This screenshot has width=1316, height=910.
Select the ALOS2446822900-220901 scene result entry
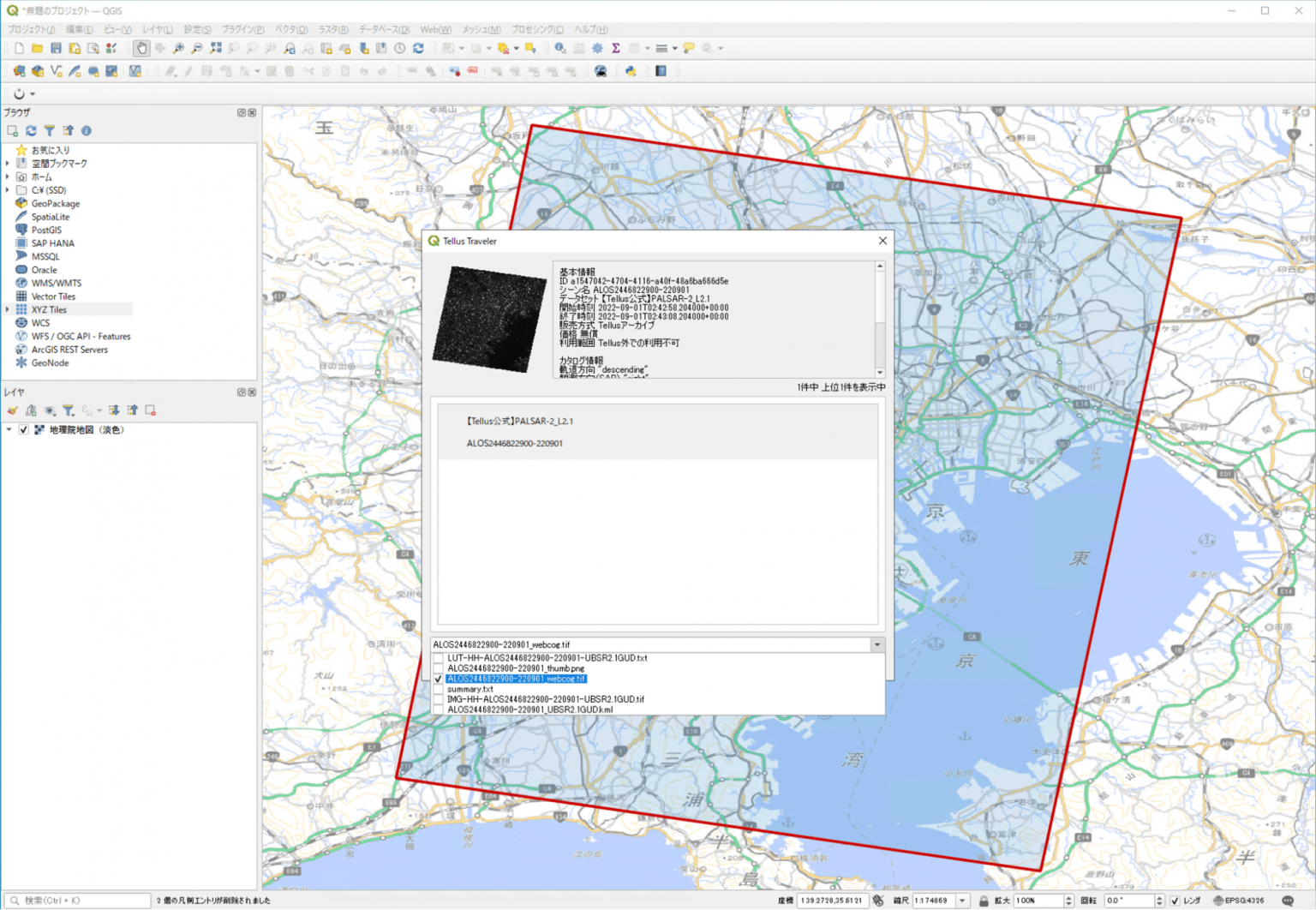(x=657, y=432)
